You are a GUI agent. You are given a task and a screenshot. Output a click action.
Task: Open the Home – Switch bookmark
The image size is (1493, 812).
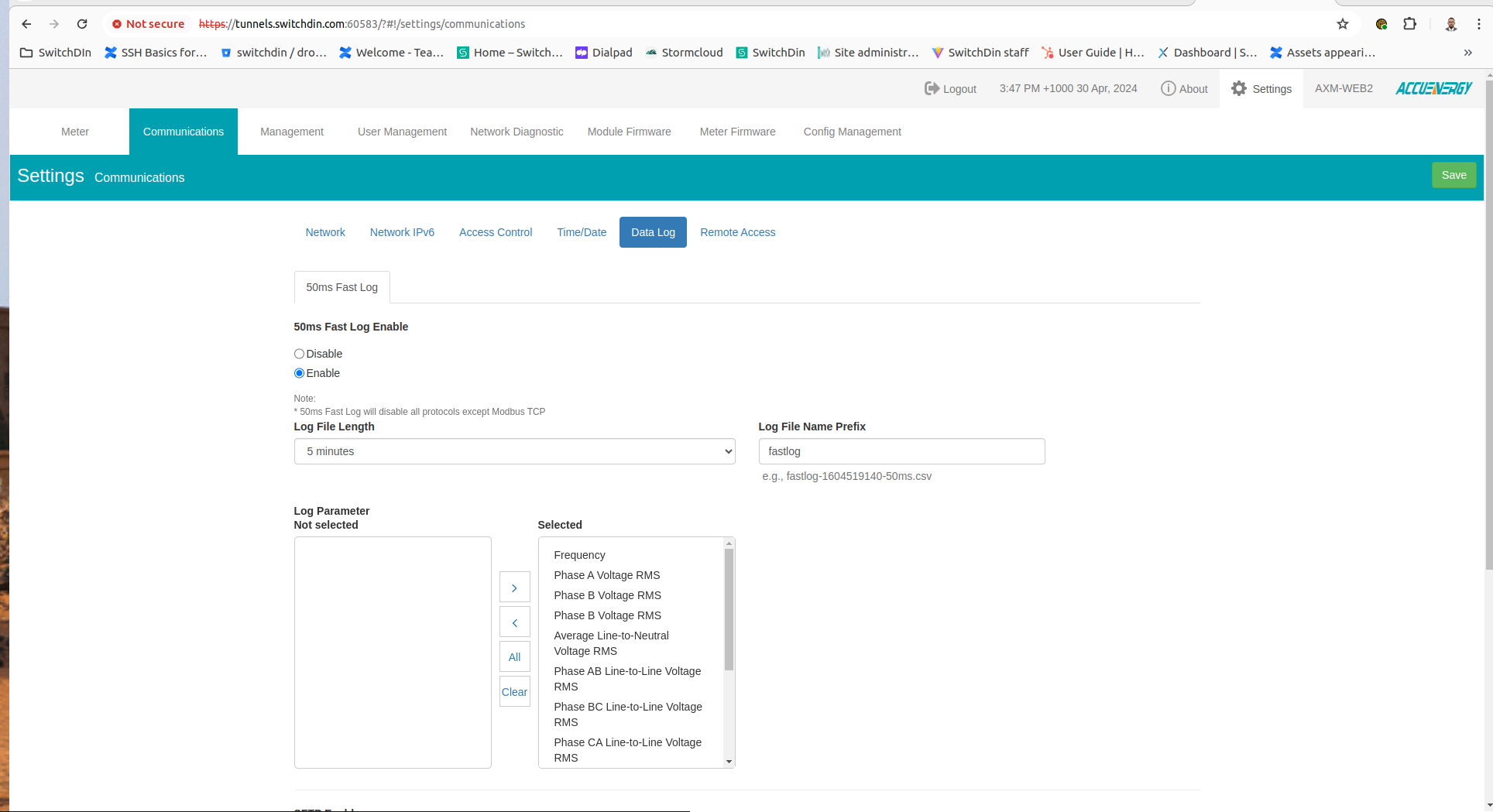pos(510,53)
